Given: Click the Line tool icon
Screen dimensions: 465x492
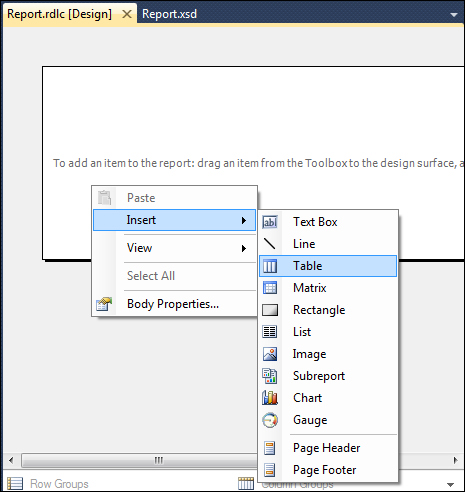Looking at the screenshot, I should [270, 244].
